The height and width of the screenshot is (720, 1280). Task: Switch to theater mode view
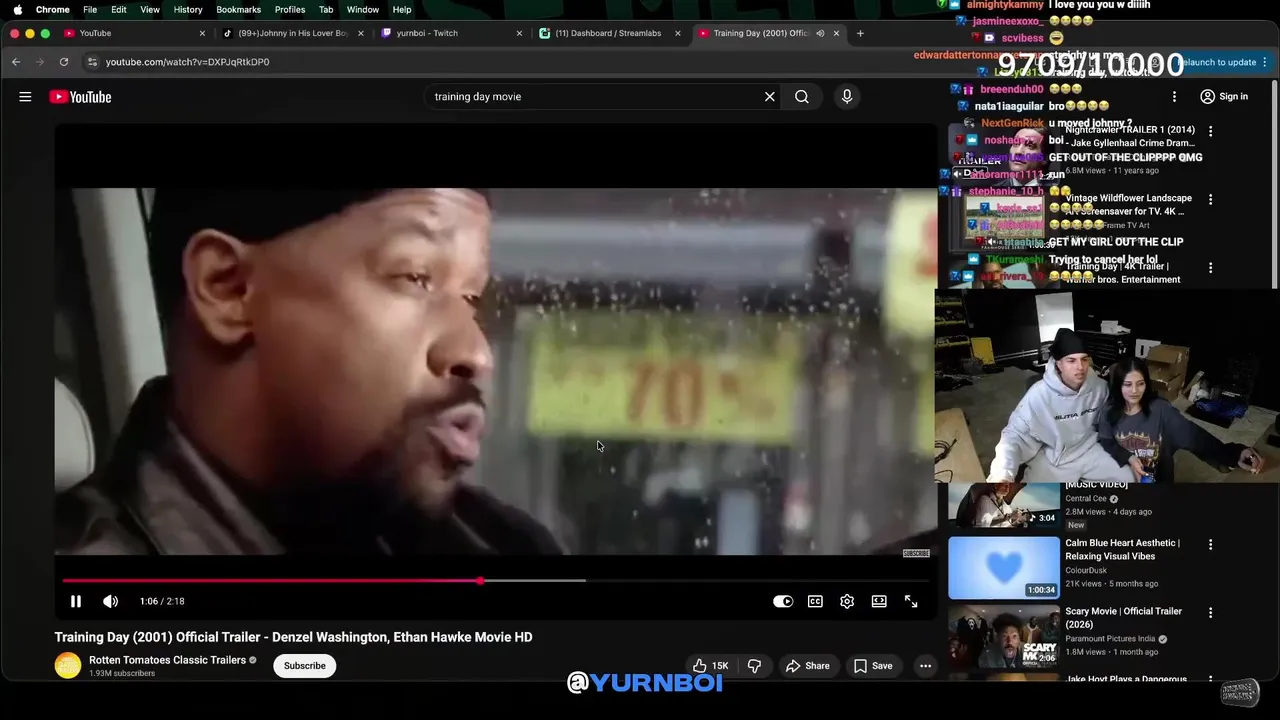click(879, 601)
